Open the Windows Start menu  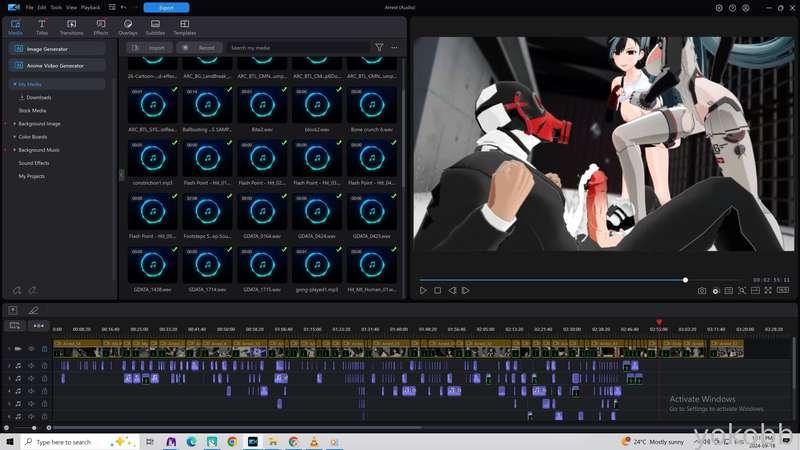coord(10,442)
